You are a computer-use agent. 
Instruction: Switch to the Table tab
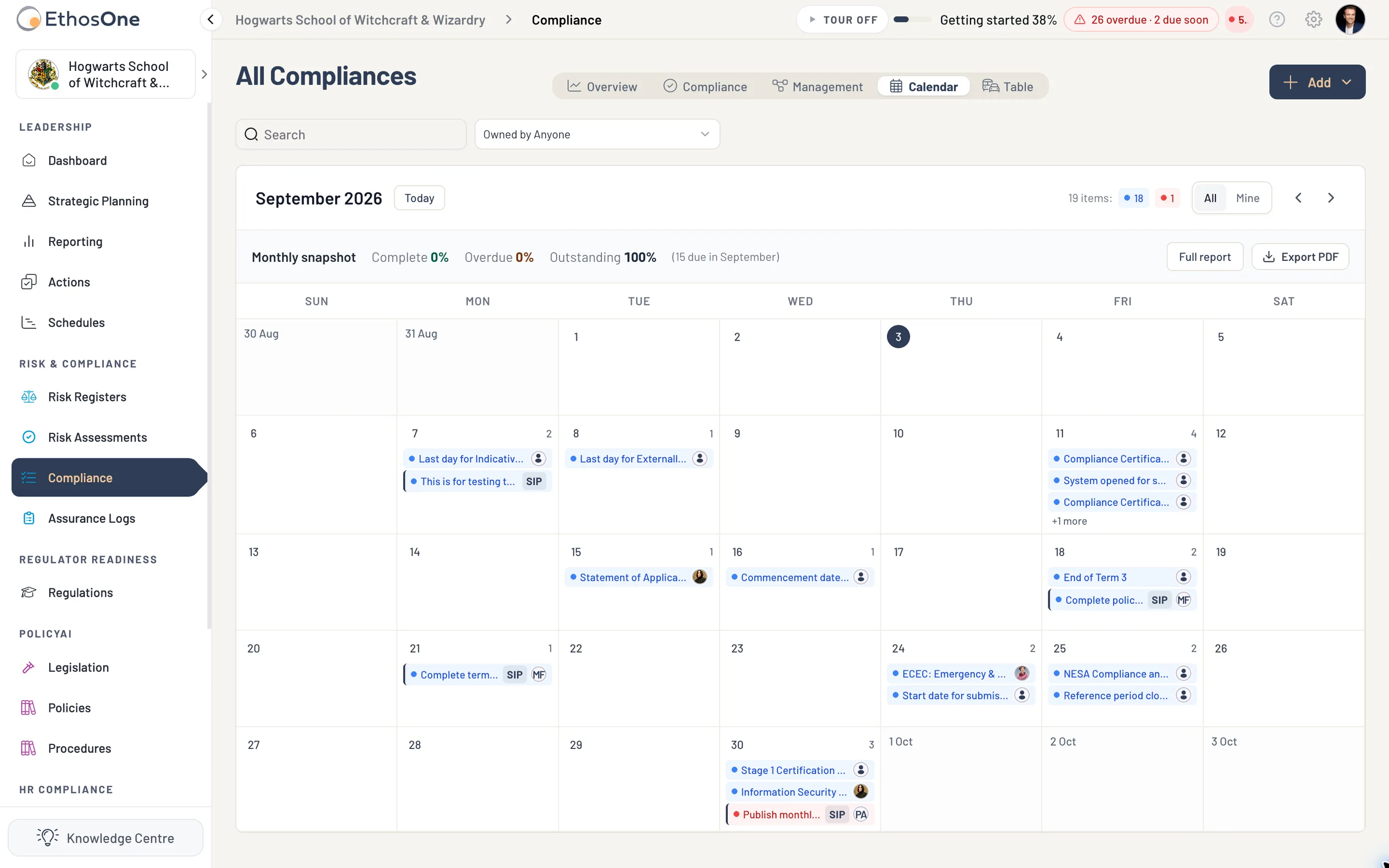(1008, 87)
